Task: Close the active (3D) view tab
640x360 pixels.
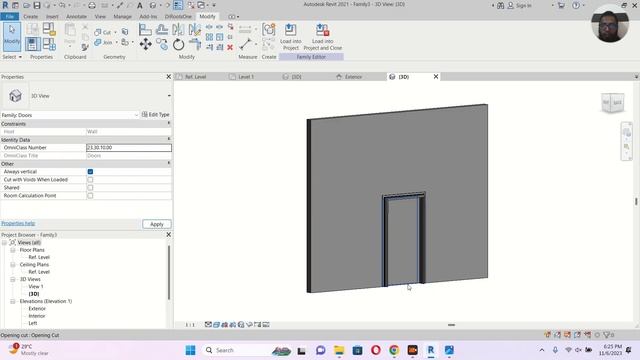Action: pyautogui.click(x=436, y=77)
